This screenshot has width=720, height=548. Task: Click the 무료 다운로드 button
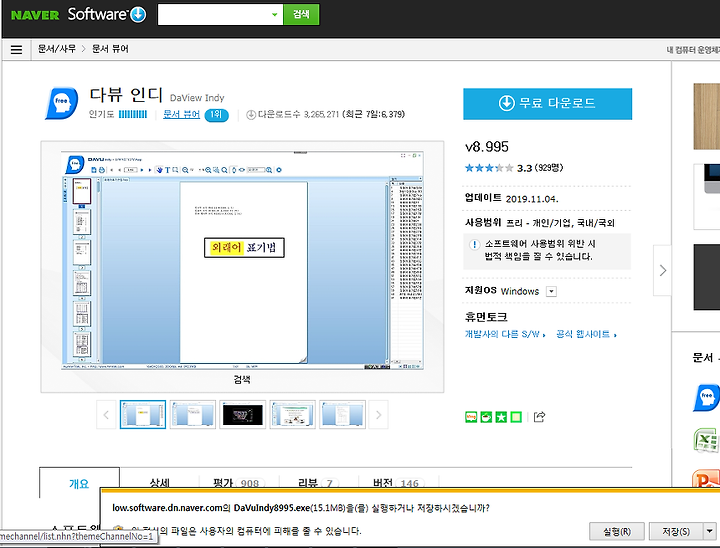click(x=547, y=104)
